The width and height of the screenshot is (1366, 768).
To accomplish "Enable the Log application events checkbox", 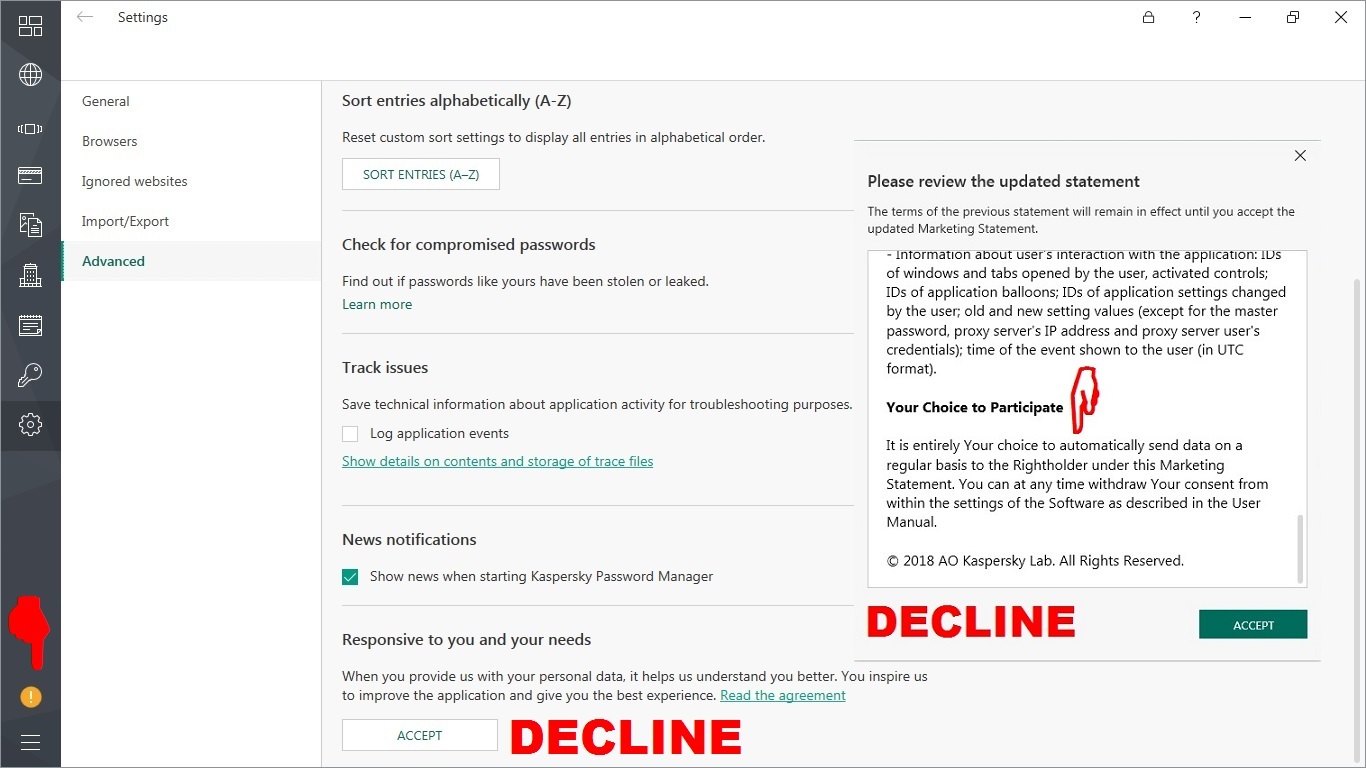I will pyautogui.click(x=350, y=434).
